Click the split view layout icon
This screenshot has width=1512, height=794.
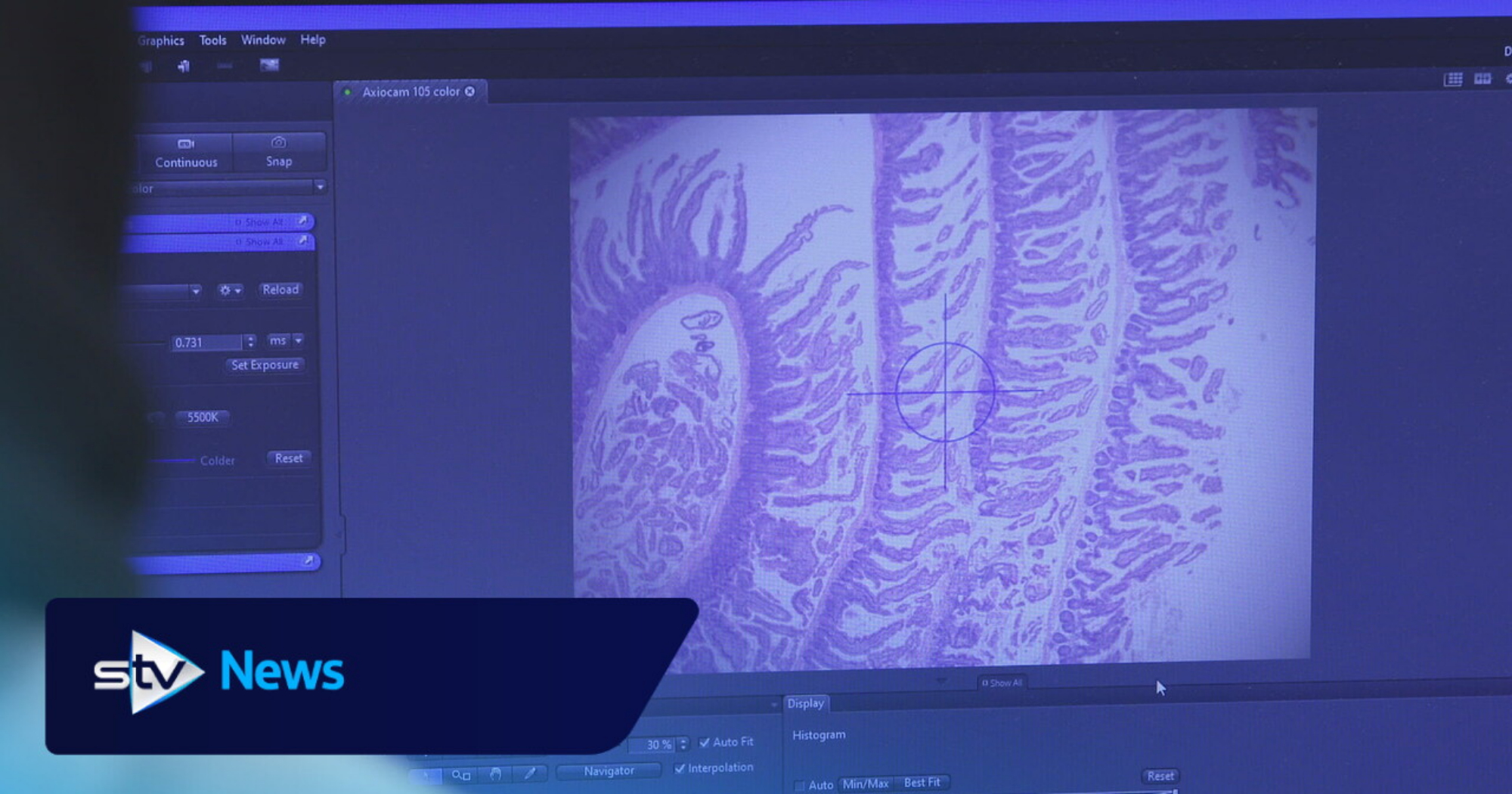coord(1482,79)
